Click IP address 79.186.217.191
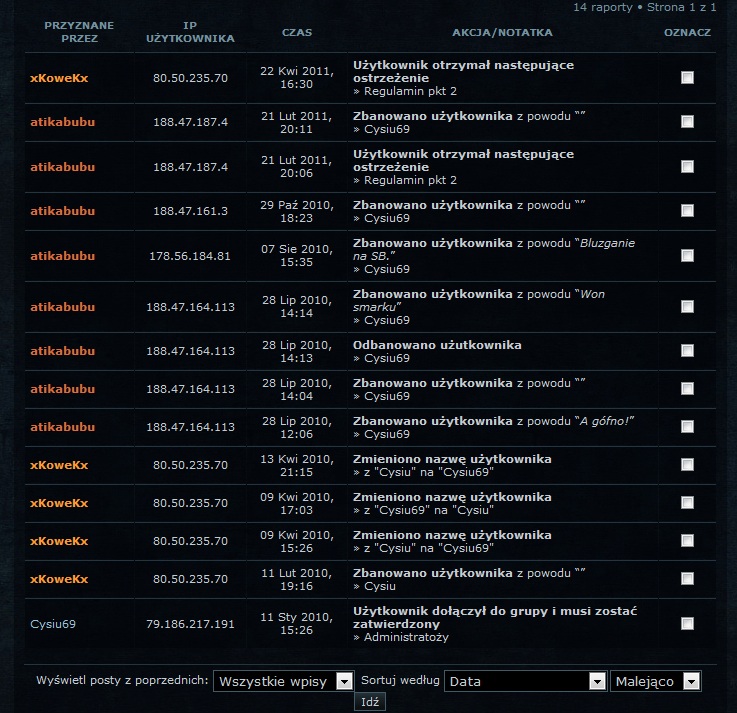Viewport: 737px width, 713px height. tap(190, 624)
